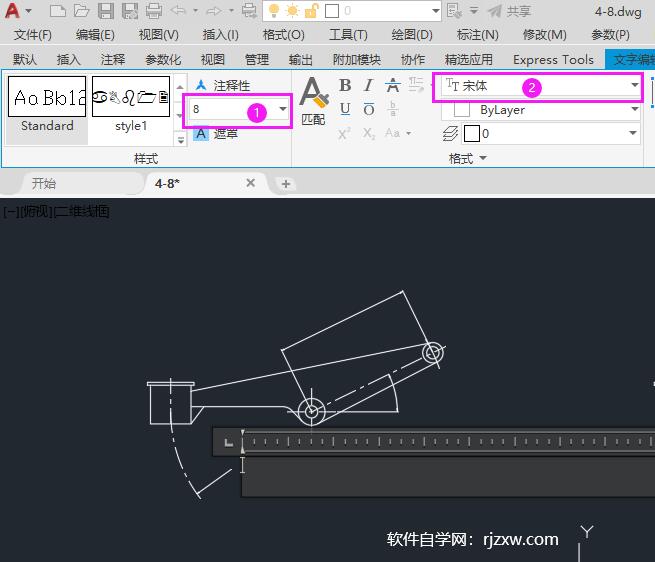Switch to the 输出 ribbon tab
Screen dimensions: 655x562
[301, 60]
